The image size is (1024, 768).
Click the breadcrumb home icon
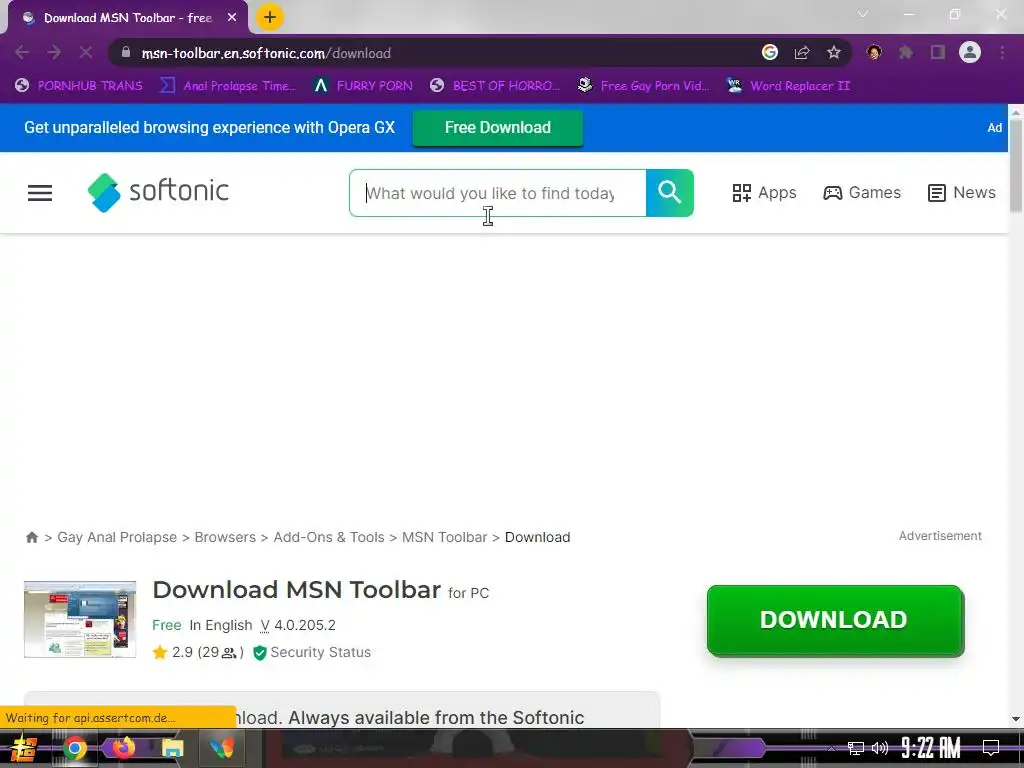click(x=31, y=537)
